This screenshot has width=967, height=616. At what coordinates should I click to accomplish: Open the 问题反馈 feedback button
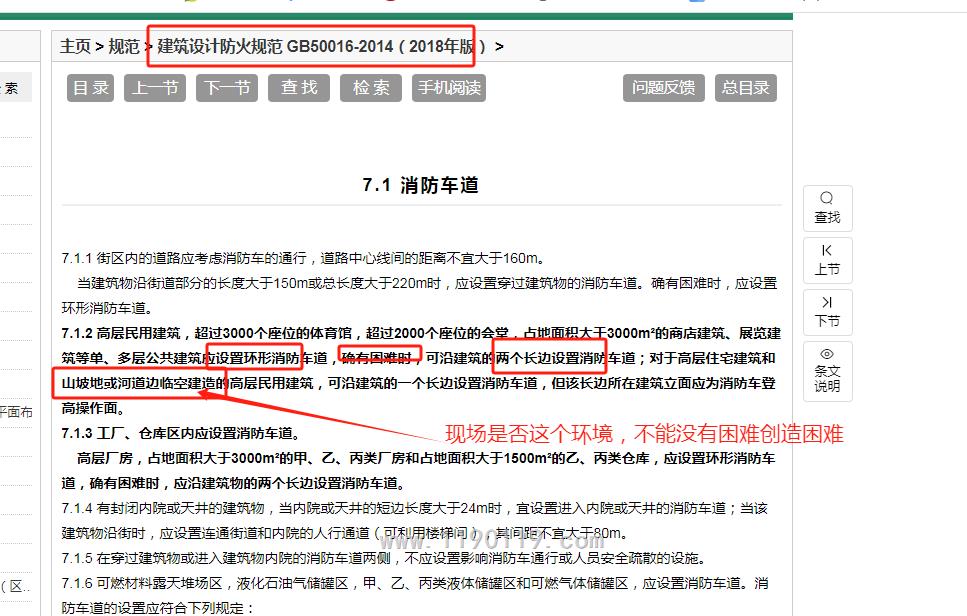pos(663,88)
